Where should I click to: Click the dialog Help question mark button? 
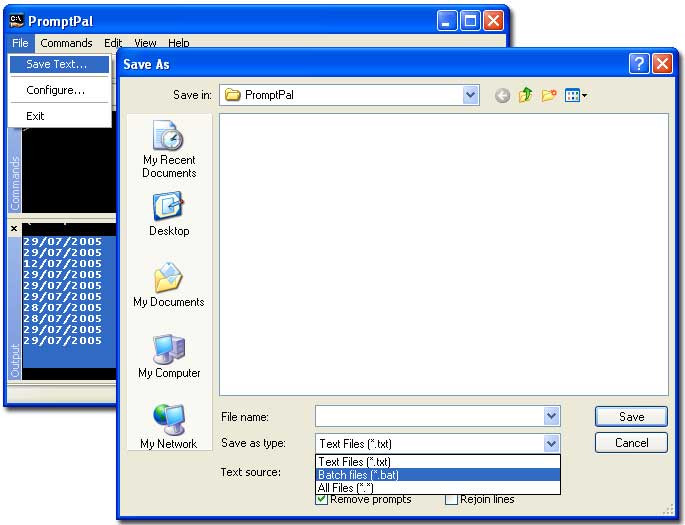[x=639, y=64]
